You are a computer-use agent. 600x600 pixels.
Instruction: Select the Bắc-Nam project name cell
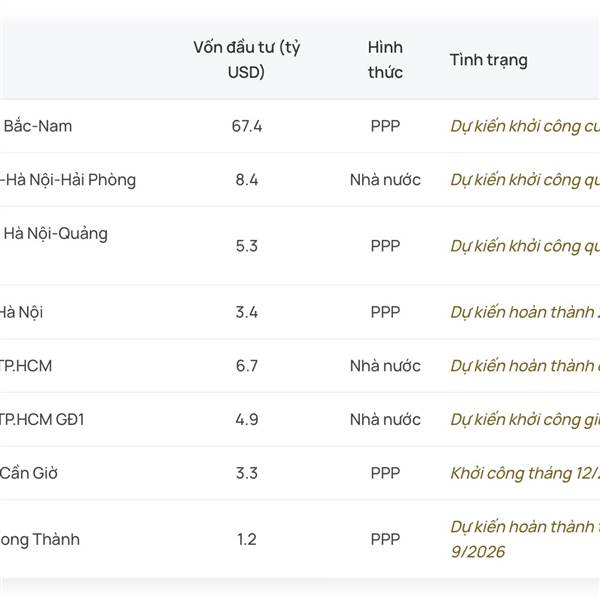point(38,126)
